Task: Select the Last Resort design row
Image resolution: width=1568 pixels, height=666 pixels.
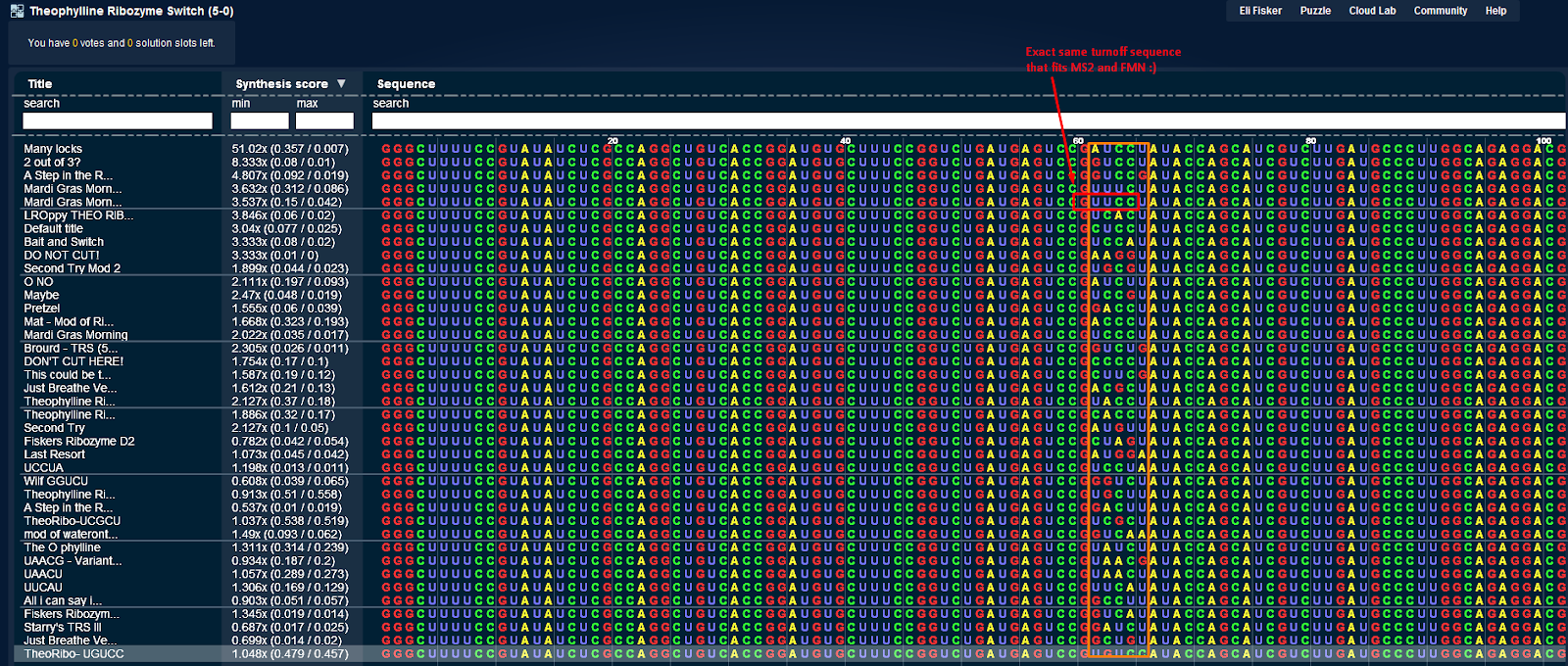Action: click(55, 454)
